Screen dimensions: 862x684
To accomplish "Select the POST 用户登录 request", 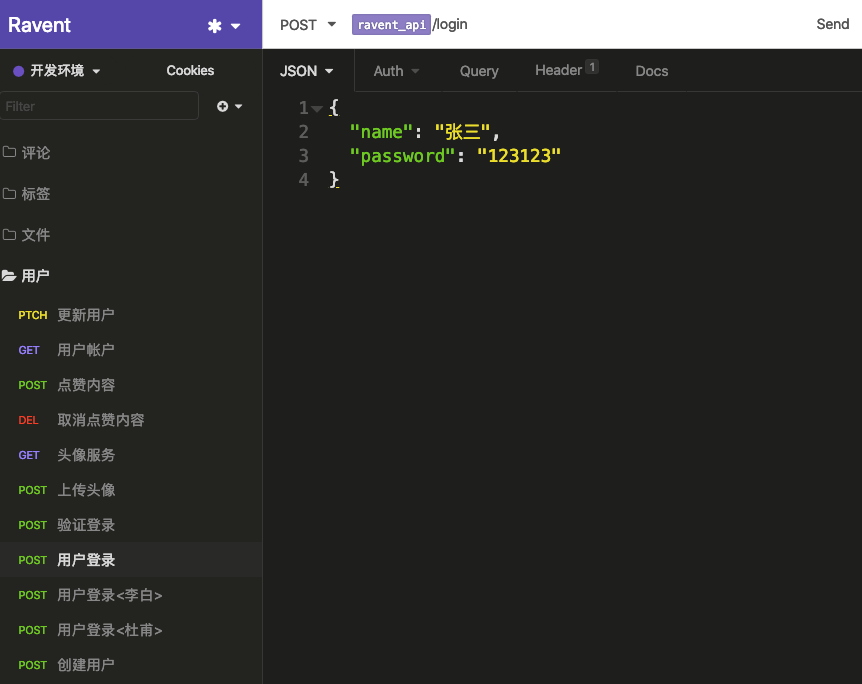I will click(131, 560).
